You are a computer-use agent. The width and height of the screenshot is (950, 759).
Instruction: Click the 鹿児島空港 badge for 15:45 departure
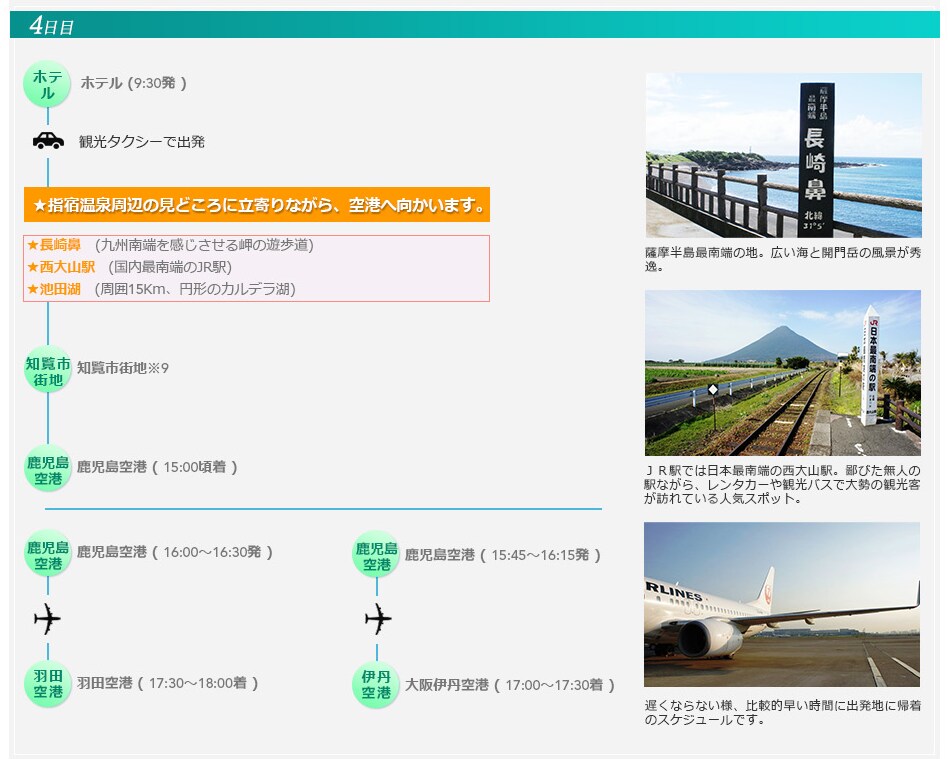[377, 555]
